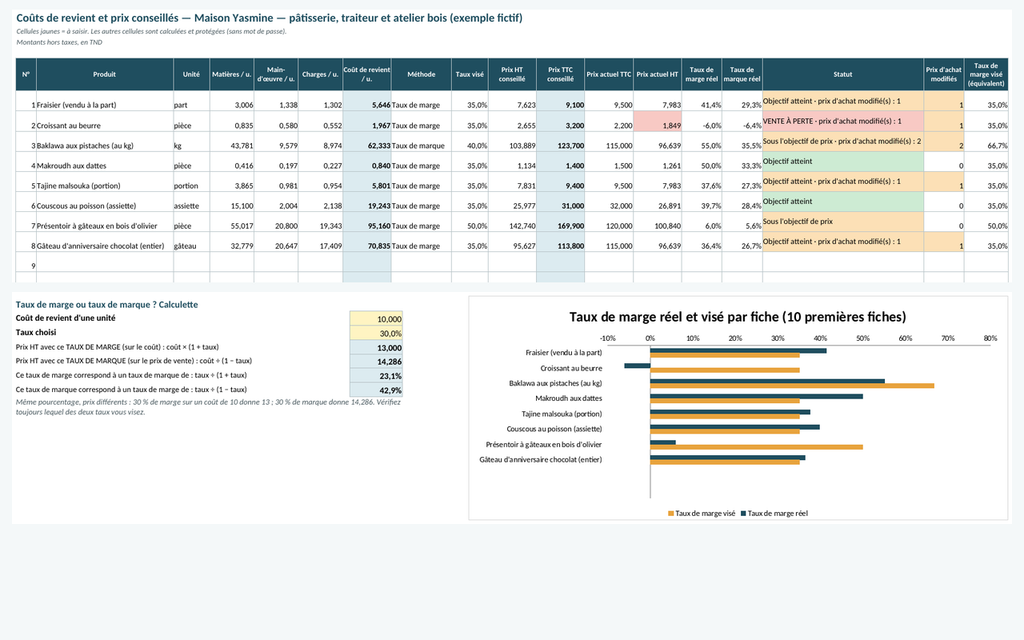This screenshot has width=1024, height=640.
Task: Click the Méthode column header
Action: coord(421,74)
